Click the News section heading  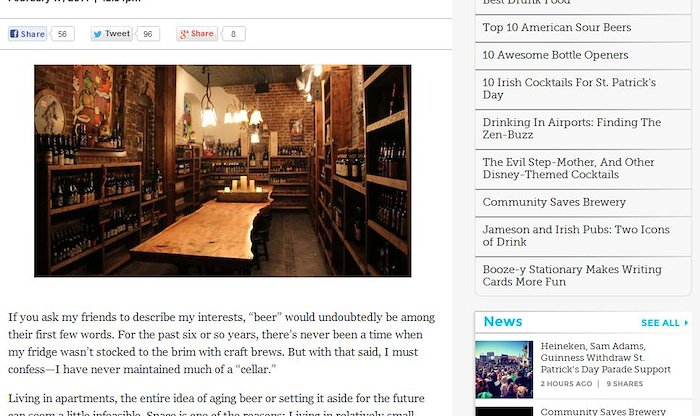pos(503,322)
